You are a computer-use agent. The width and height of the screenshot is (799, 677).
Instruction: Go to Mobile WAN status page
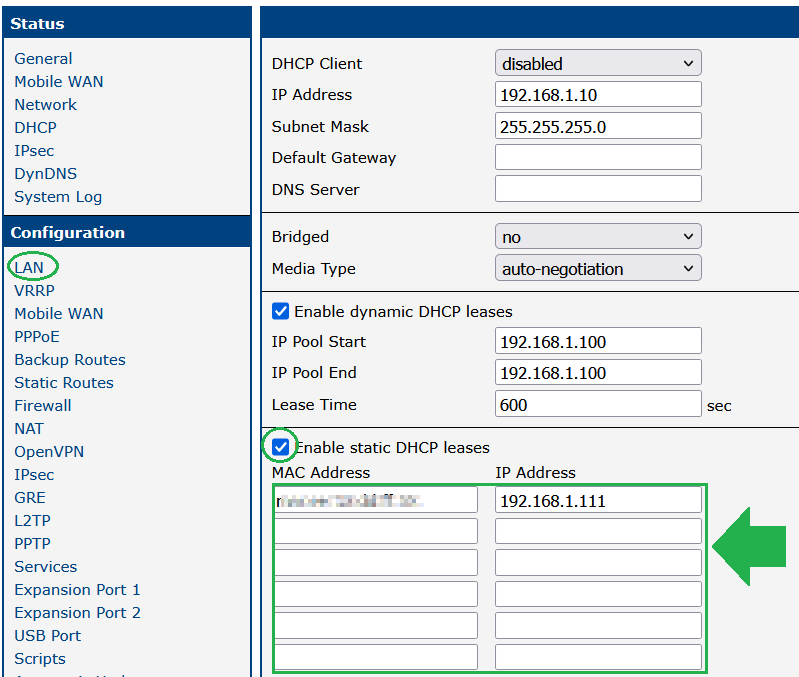(x=58, y=81)
